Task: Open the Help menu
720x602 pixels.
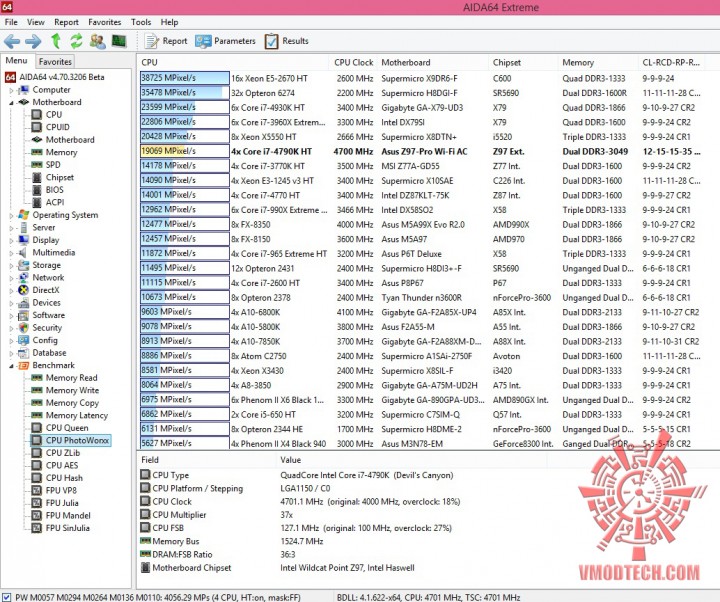Action: (169, 22)
